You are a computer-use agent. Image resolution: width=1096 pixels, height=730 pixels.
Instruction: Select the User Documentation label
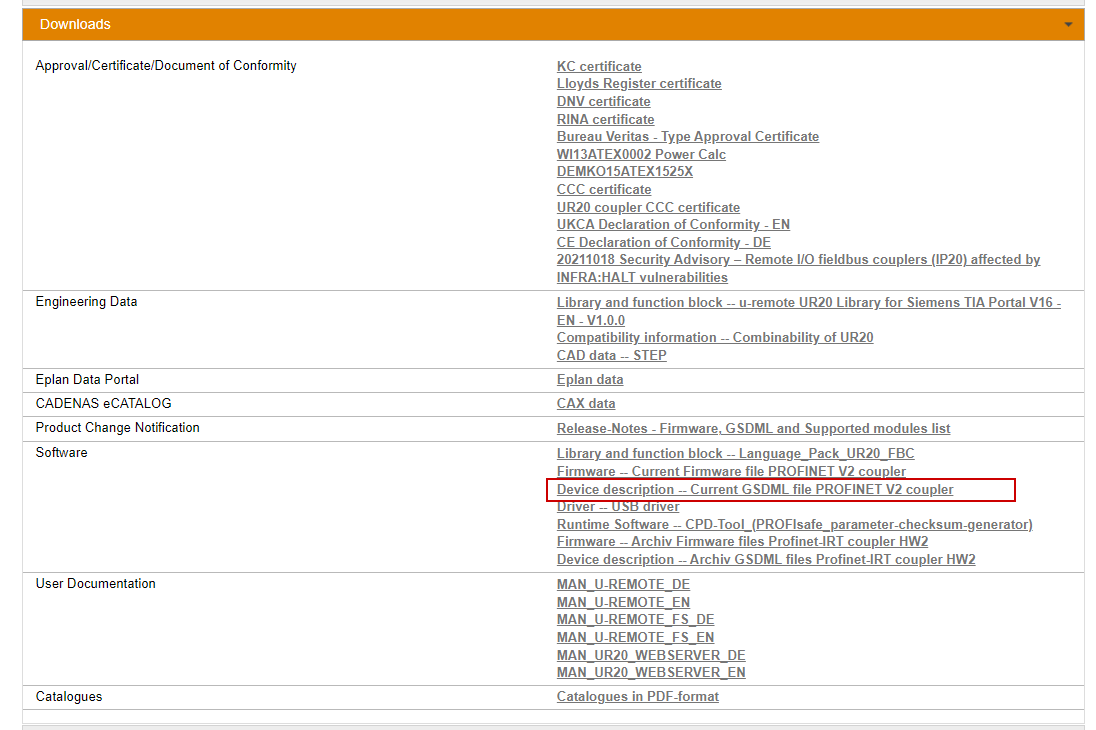(x=96, y=583)
